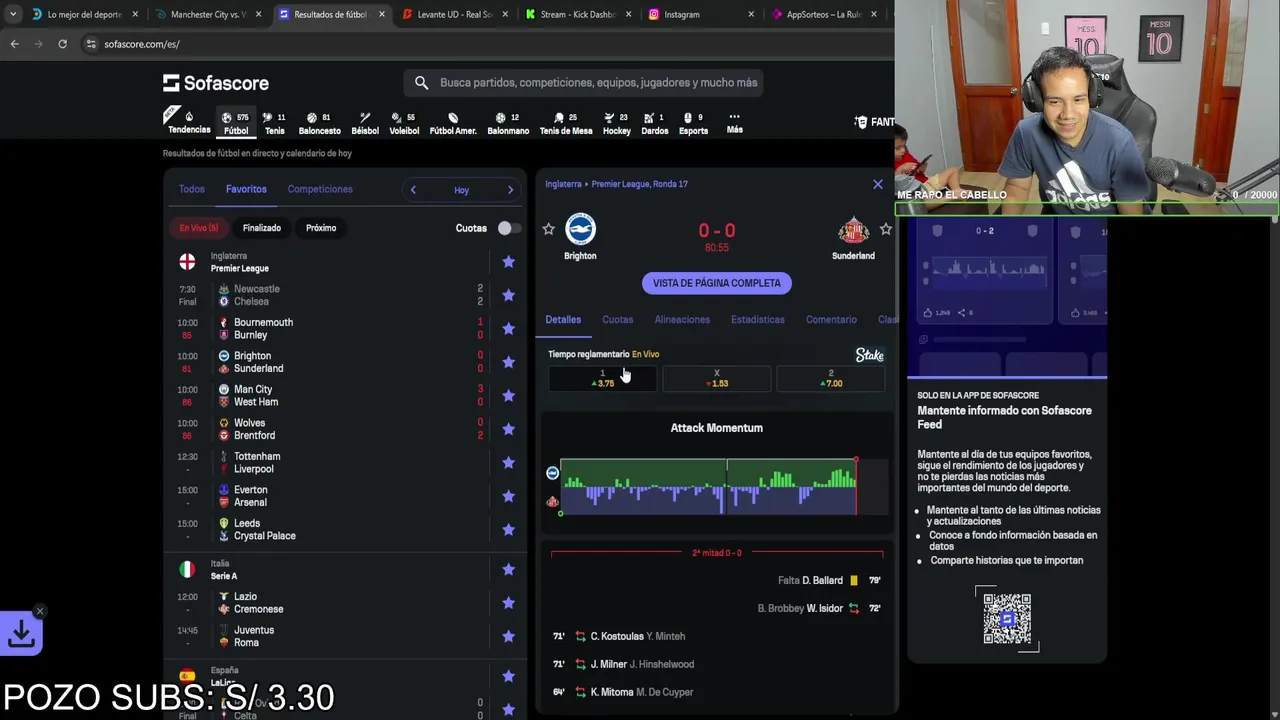The image size is (1280, 720).
Task: Open the Leeds vs Crystal Palace match row
Action: 346,529
